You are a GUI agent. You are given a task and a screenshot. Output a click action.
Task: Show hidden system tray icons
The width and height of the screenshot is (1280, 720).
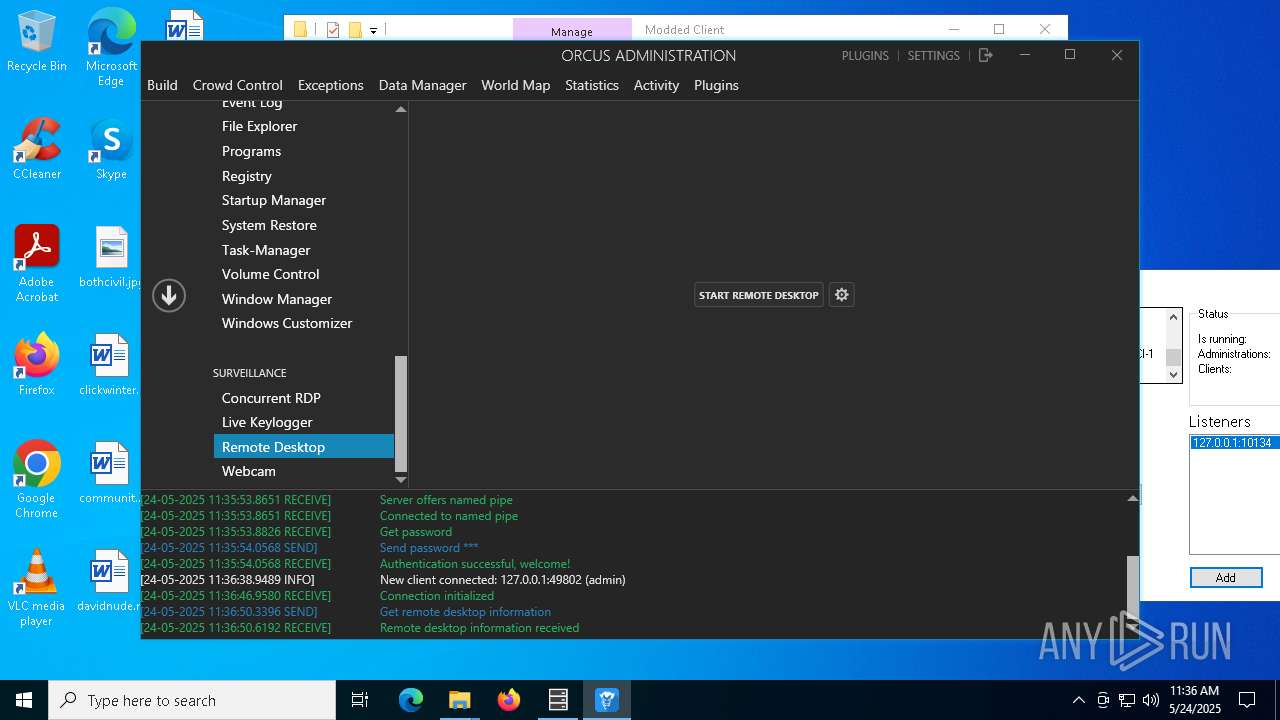(x=1078, y=700)
